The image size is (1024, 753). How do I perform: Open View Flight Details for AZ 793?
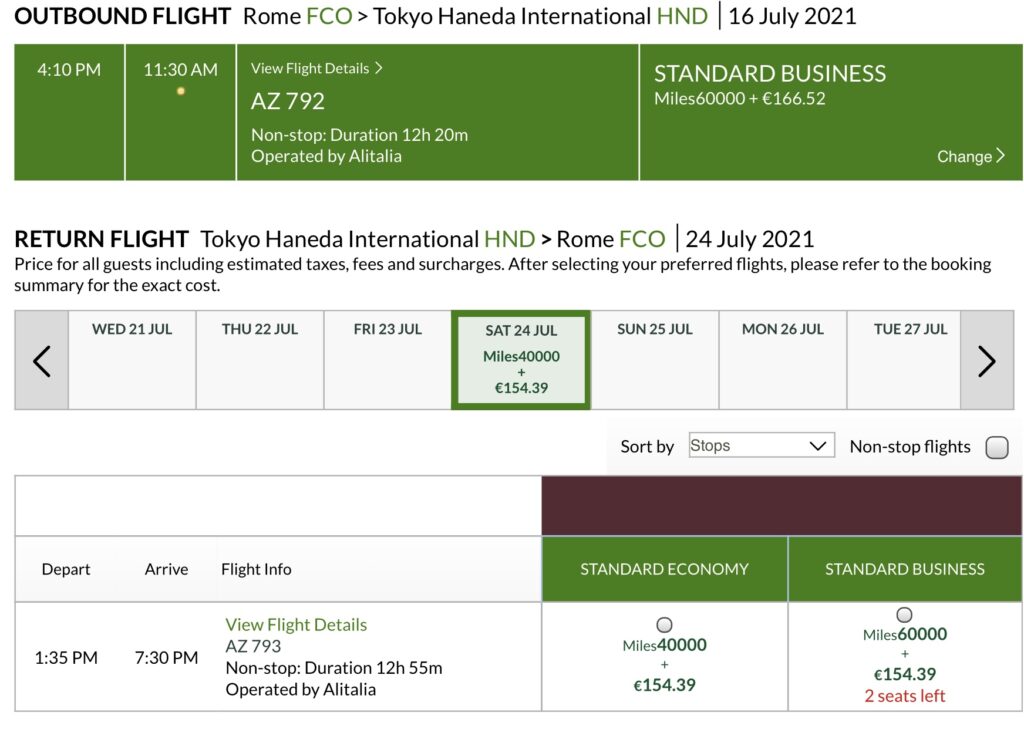(296, 625)
